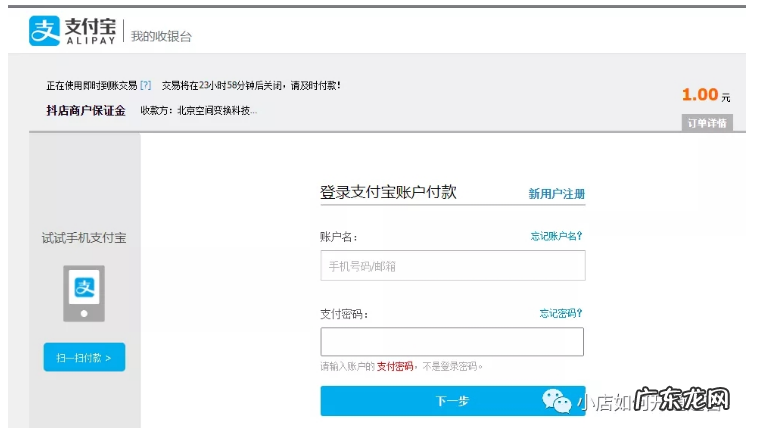
Task: Click the 我的收银台 header text
Action: (161, 36)
